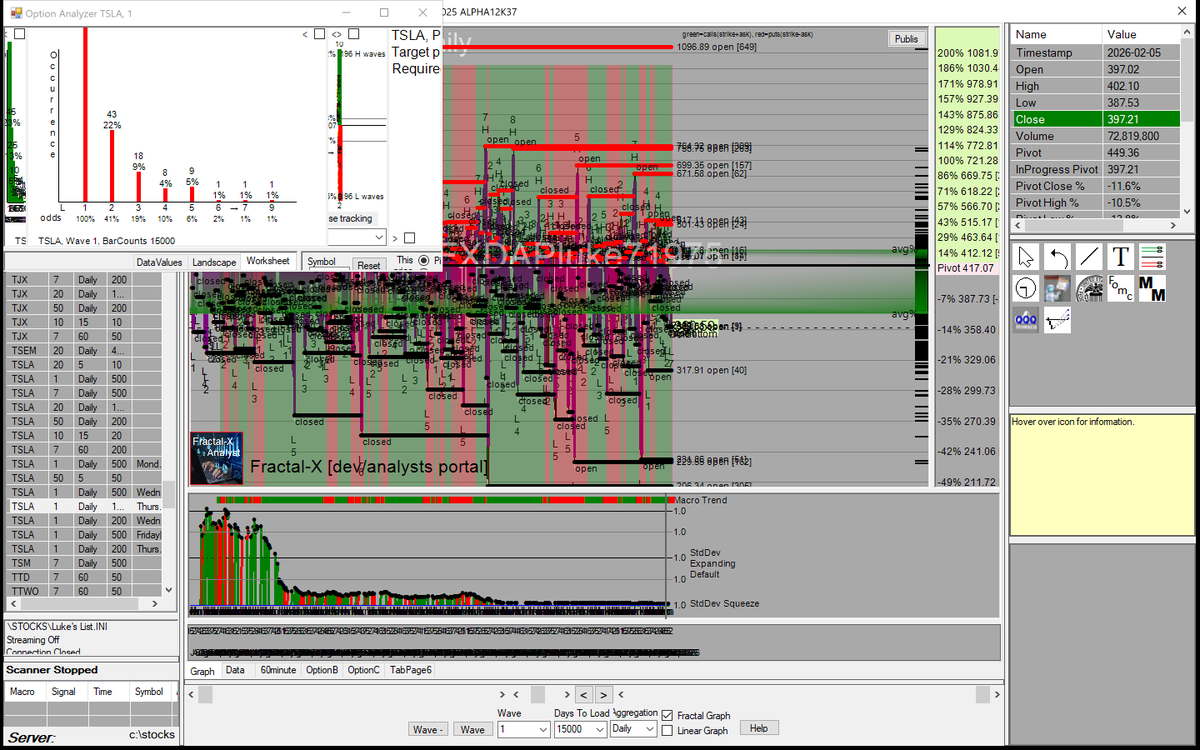1200x750 pixels.
Task: Click the 100% 721.28 level label
Action: click(x=968, y=160)
